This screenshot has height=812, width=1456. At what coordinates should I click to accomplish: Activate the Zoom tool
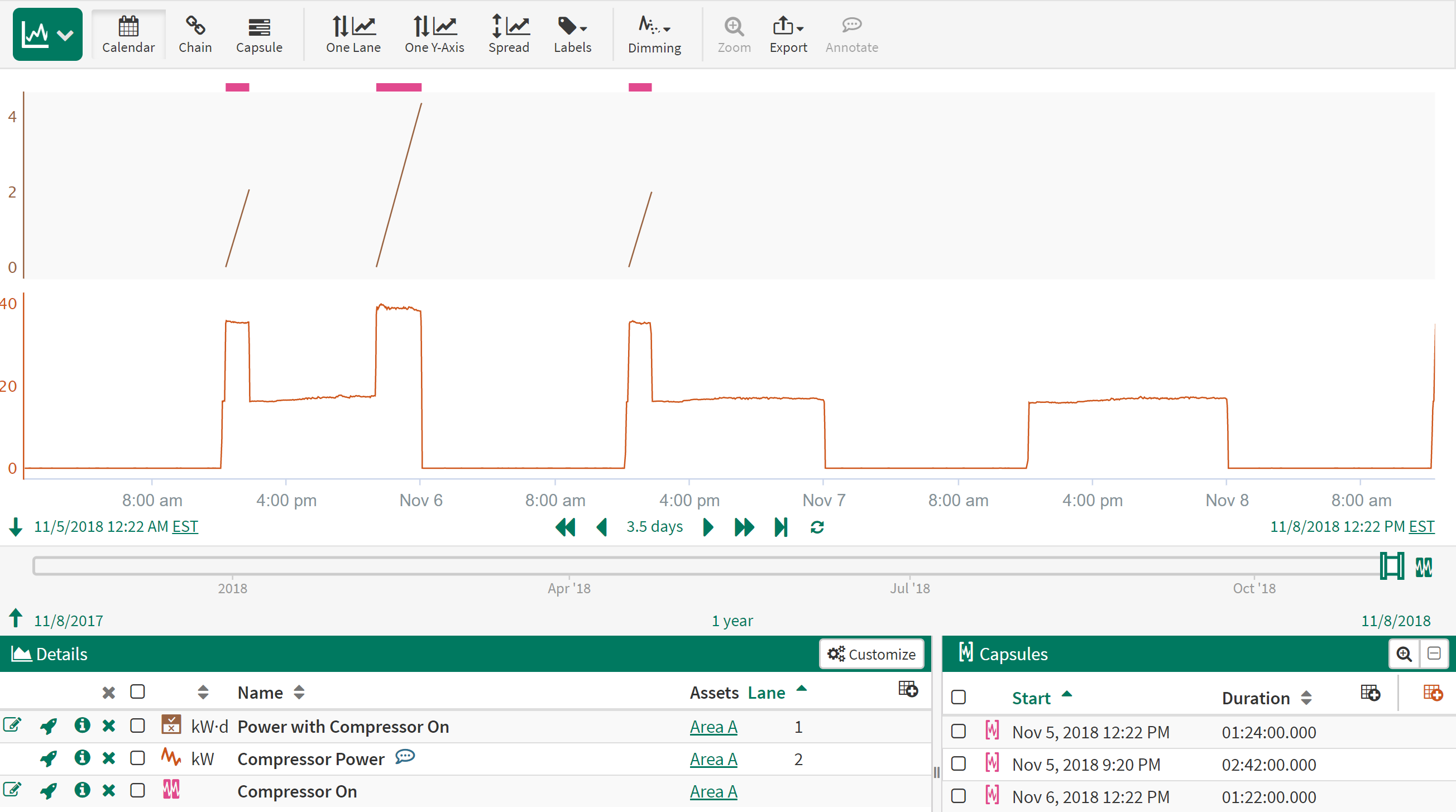pyautogui.click(x=733, y=34)
